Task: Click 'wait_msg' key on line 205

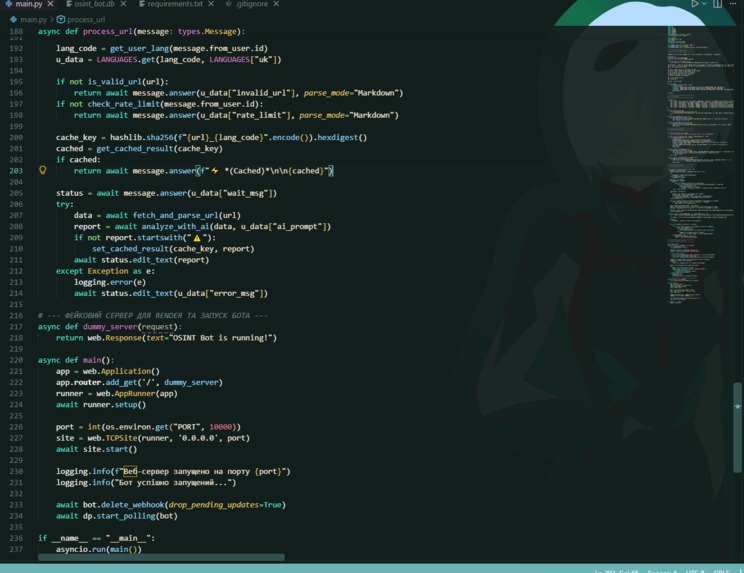Action: click(245, 193)
